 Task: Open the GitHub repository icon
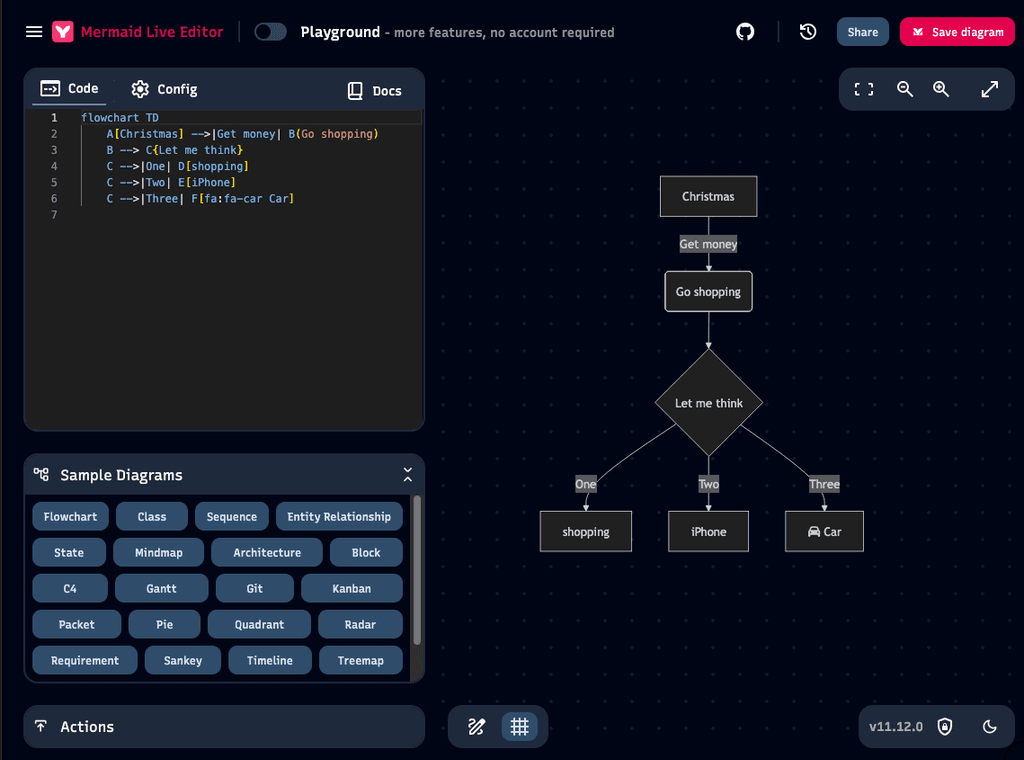tap(745, 32)
